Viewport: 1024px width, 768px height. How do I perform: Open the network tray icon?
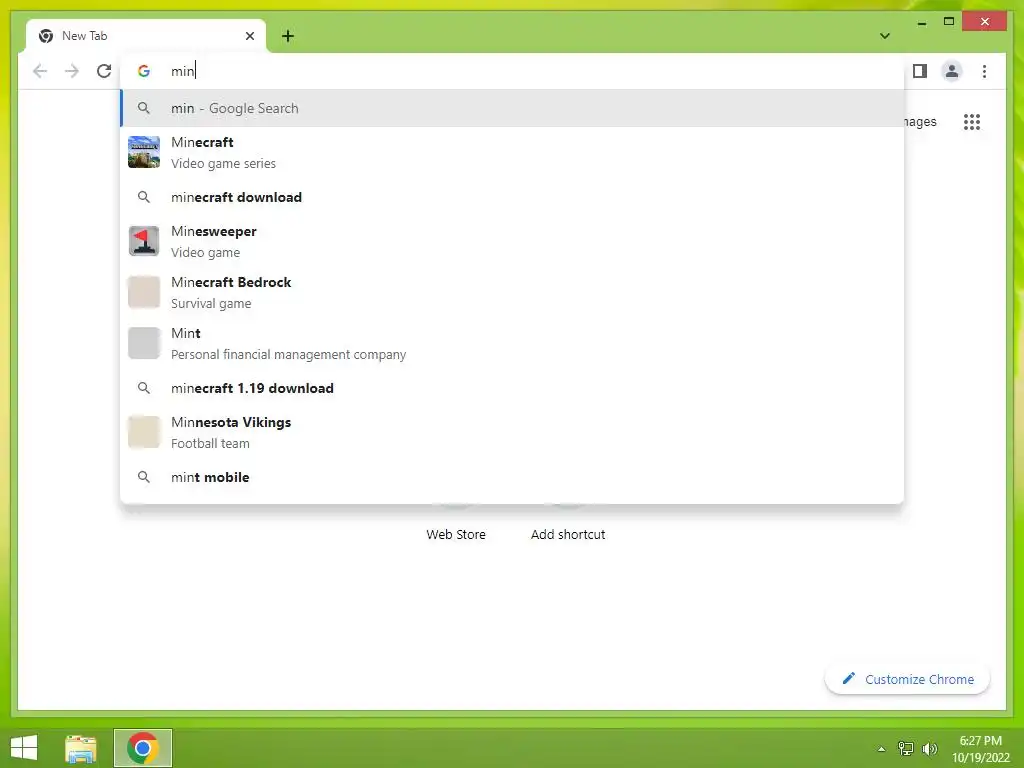906,749
